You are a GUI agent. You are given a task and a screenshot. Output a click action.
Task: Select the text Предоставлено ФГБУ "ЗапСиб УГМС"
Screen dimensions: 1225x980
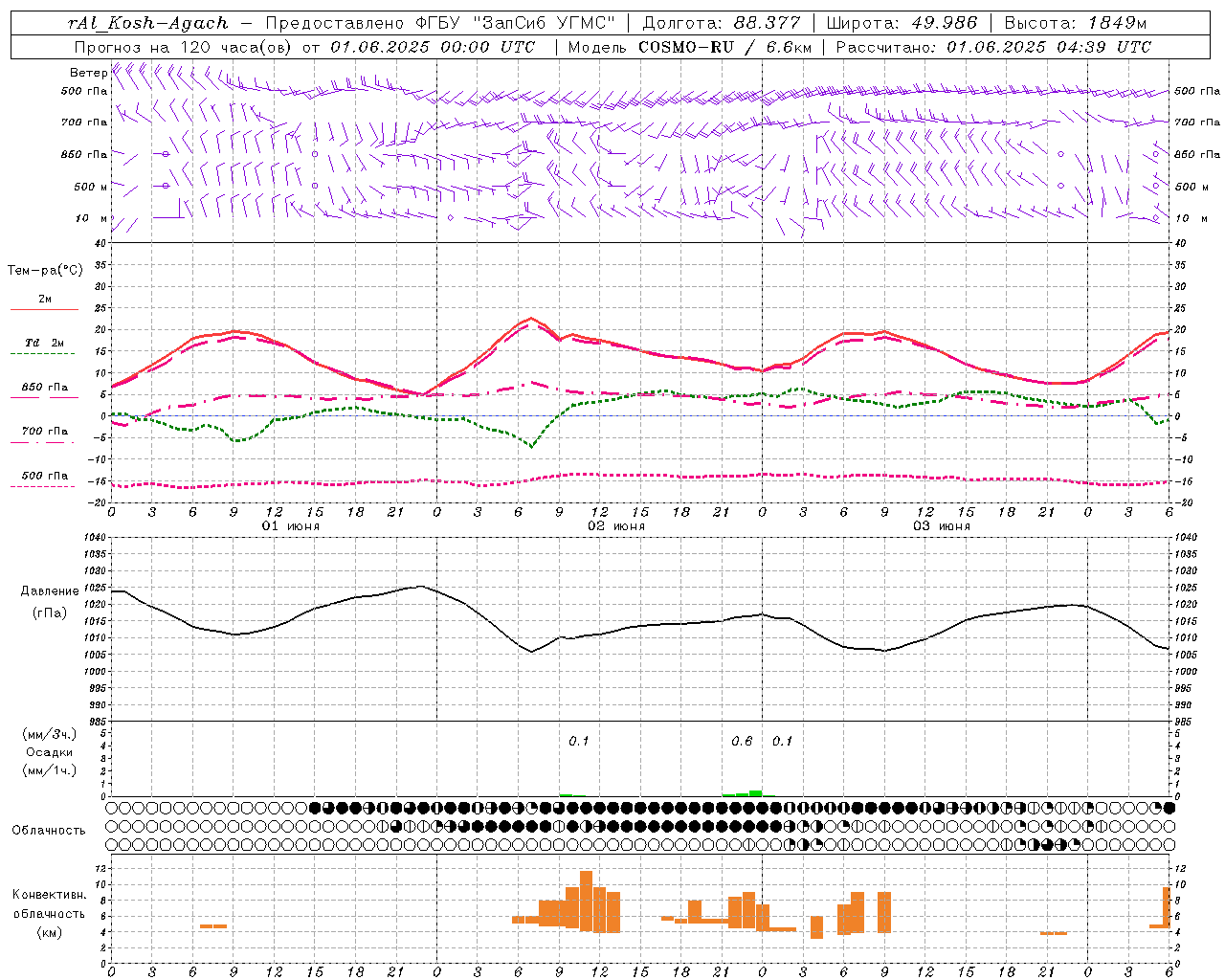(x=440, y=23)
